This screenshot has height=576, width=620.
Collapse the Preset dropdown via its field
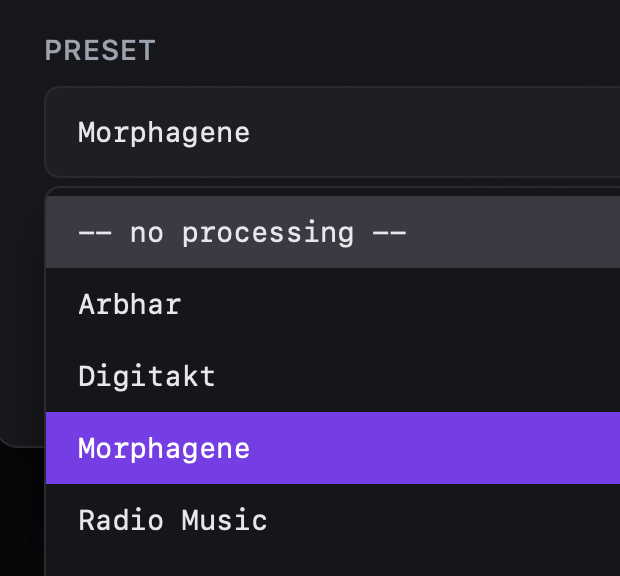pos(330,132)
